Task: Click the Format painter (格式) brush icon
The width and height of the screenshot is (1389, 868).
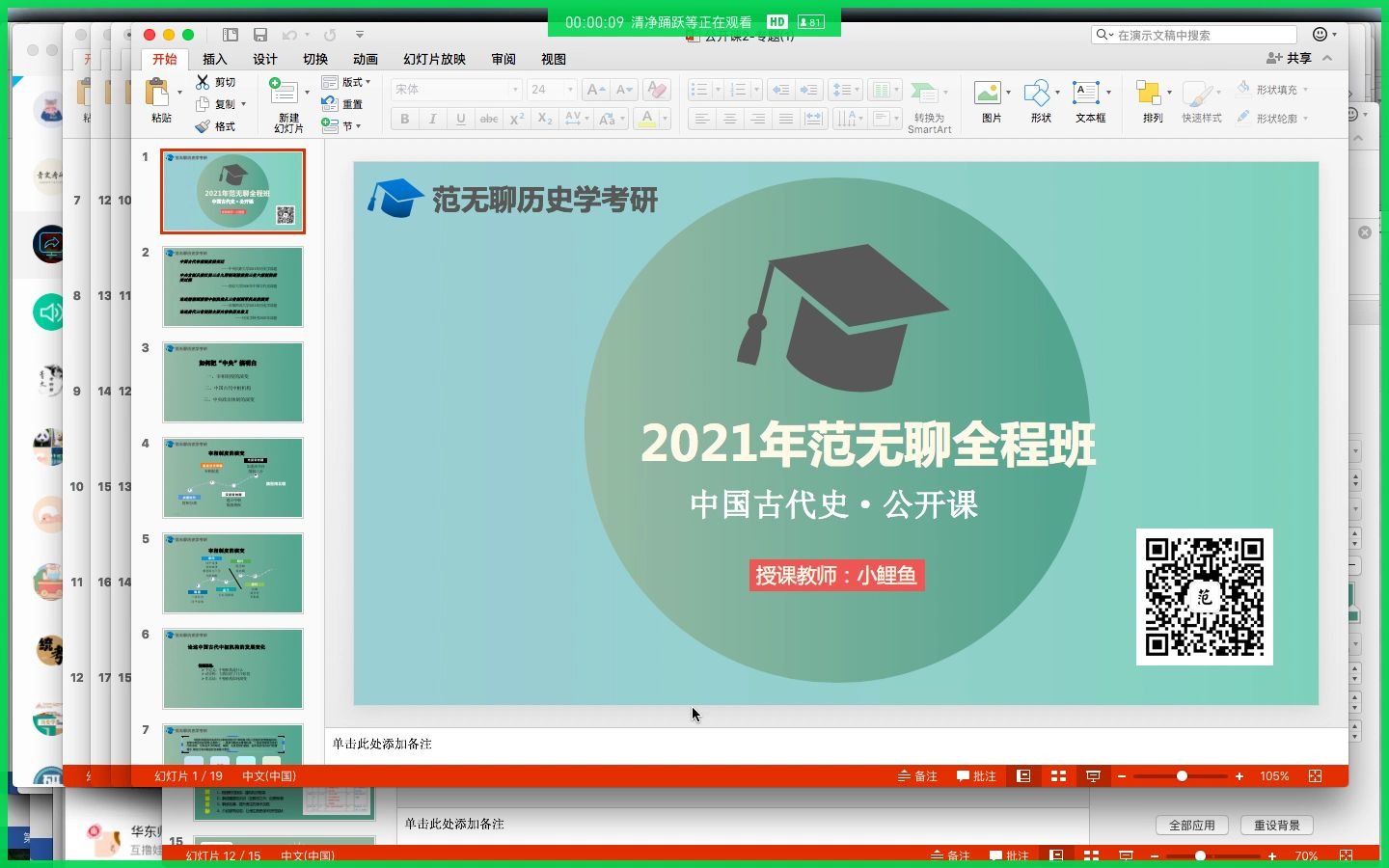Action: pyautogui.click(x=203, y=126)
